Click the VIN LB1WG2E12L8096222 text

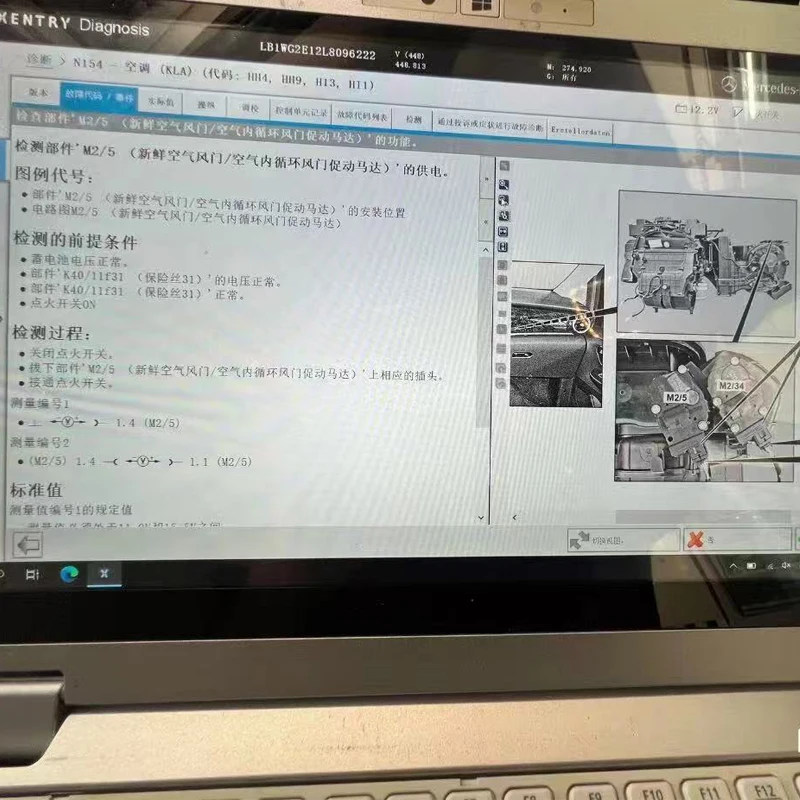pyautogui.click(x=317, y=51)
